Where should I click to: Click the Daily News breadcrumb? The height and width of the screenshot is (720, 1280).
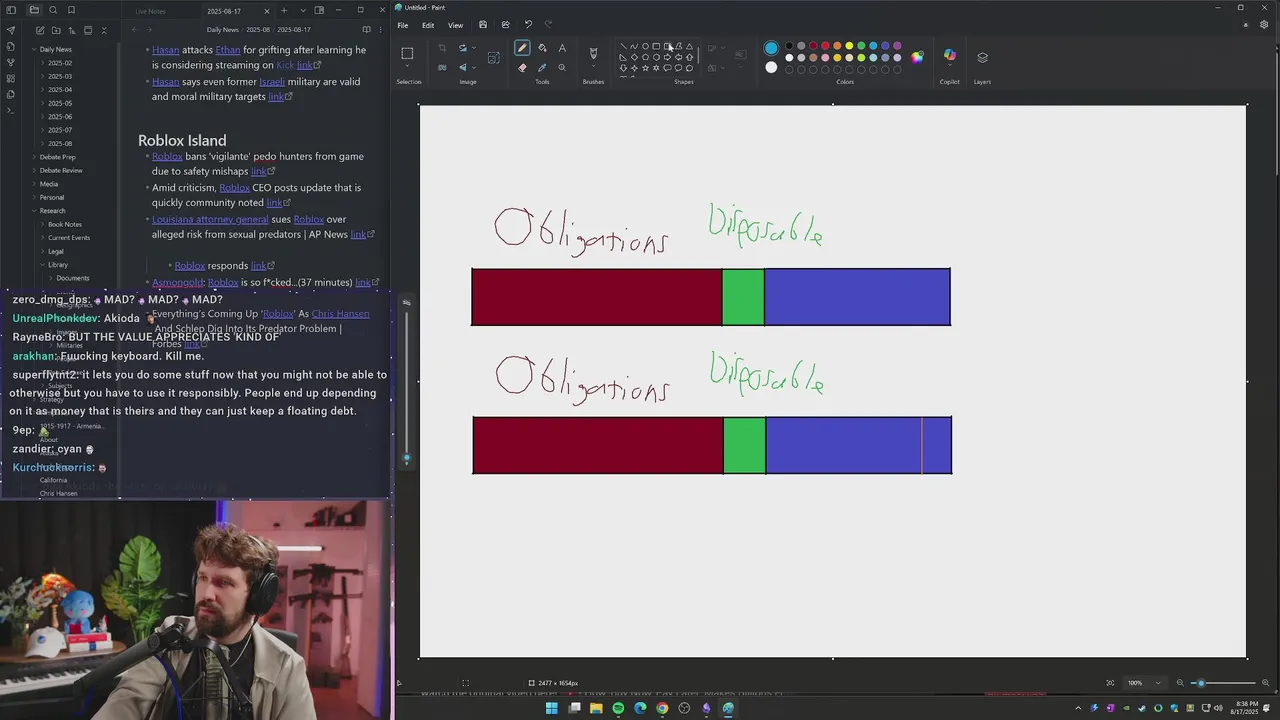point(223,30)
